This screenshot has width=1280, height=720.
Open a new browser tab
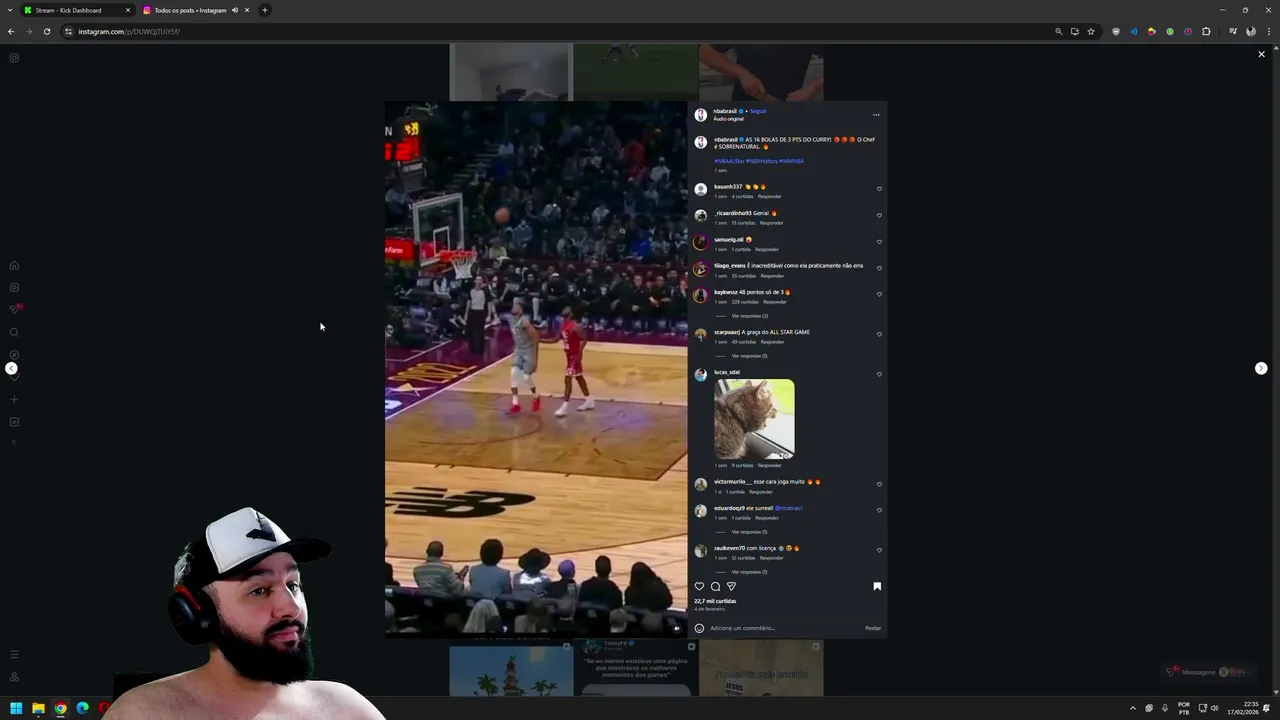265,10
